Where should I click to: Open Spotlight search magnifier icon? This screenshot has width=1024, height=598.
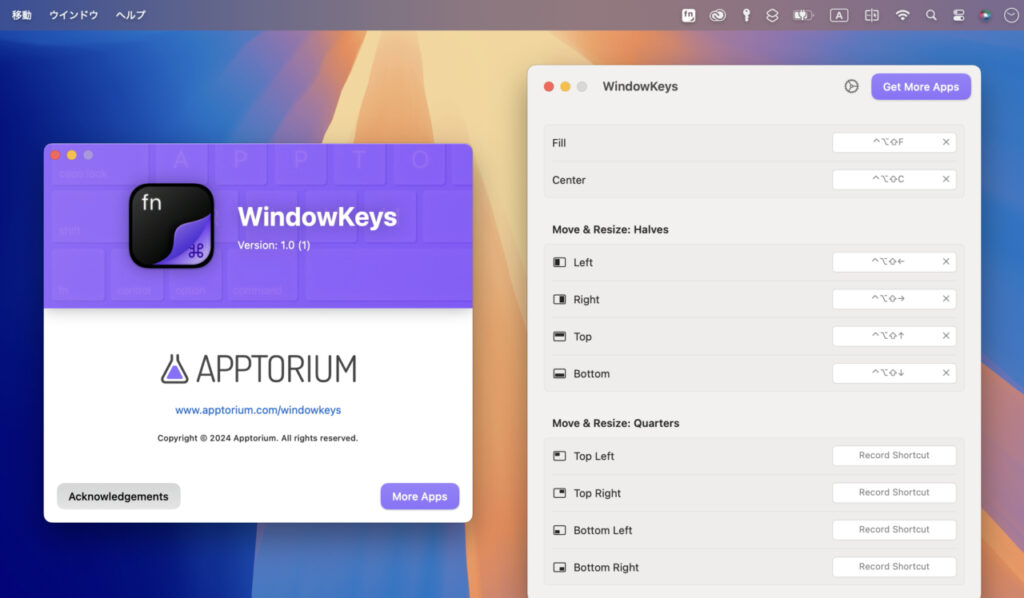[x=931, y=15]
